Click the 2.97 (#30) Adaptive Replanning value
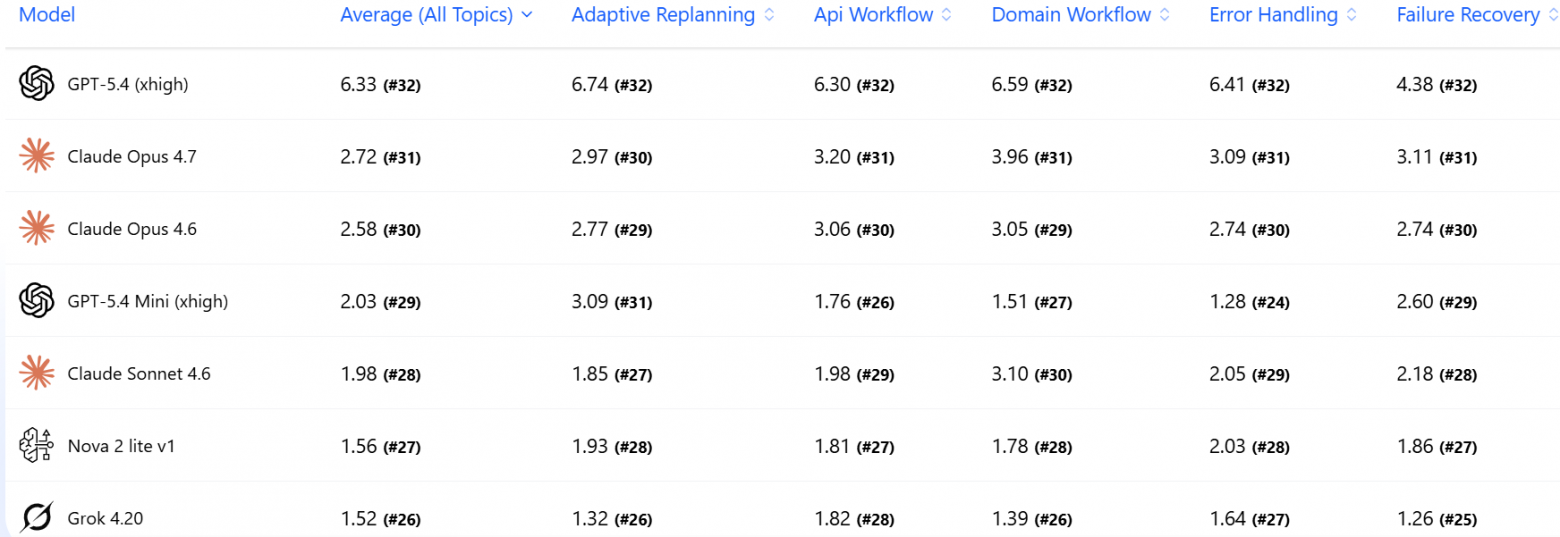This screenshot has height=537, width=1560. pyautogui.click(x=612, y=157)
